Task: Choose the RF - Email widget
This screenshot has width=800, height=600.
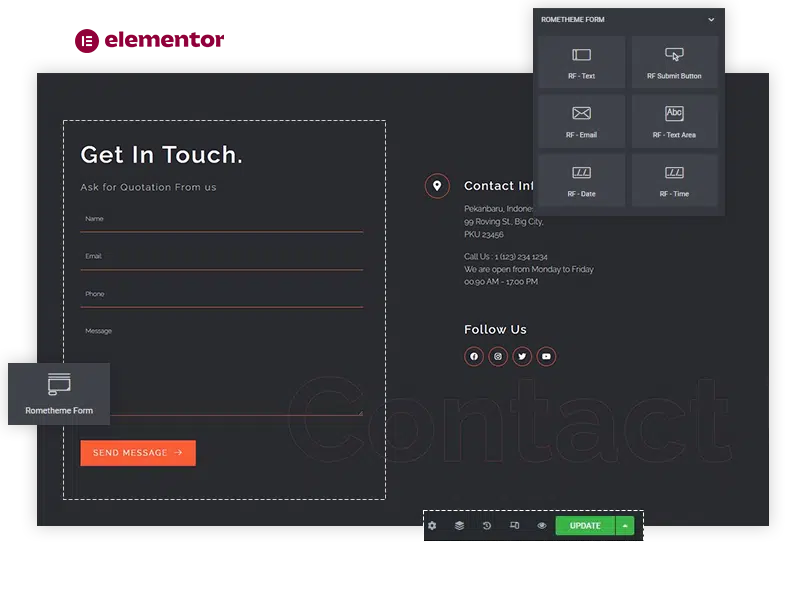Action: 581,121
